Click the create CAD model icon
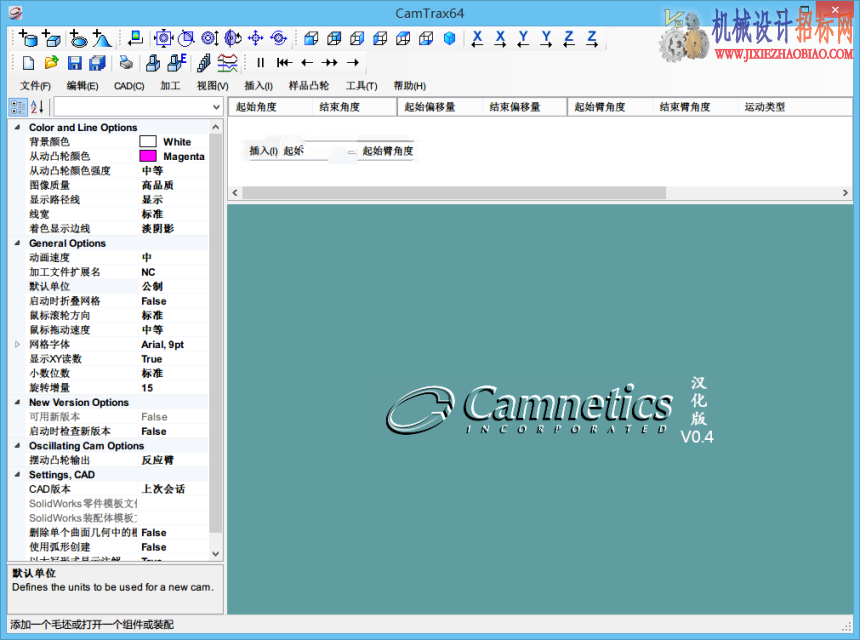This screenshot has height=640, width=860. pyautogui.click(x=153, y=63)
